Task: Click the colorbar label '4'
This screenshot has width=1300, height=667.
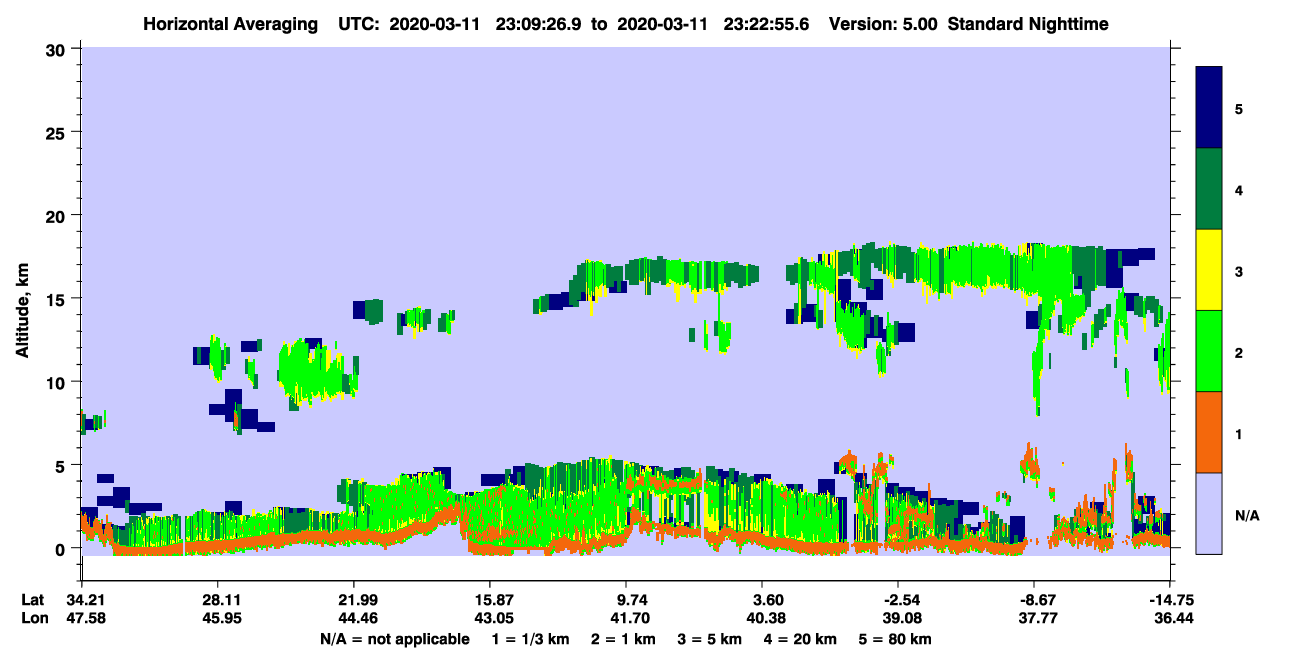Action: pyautogui.click(x=1239, y=190)
